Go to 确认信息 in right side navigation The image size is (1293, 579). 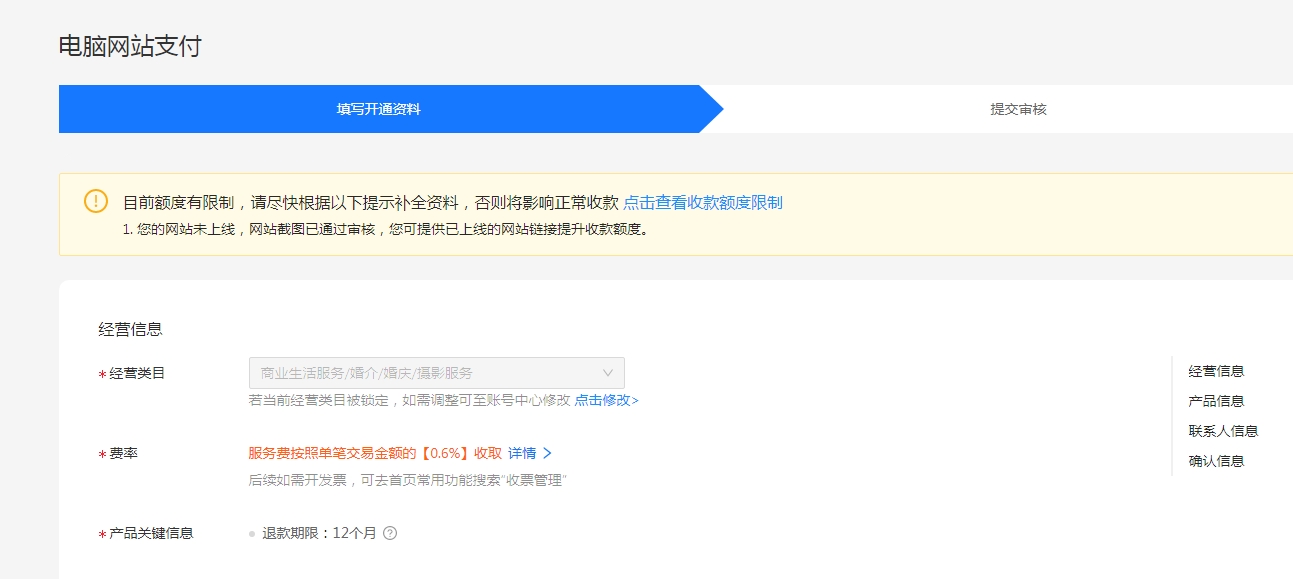(1216, 461)
